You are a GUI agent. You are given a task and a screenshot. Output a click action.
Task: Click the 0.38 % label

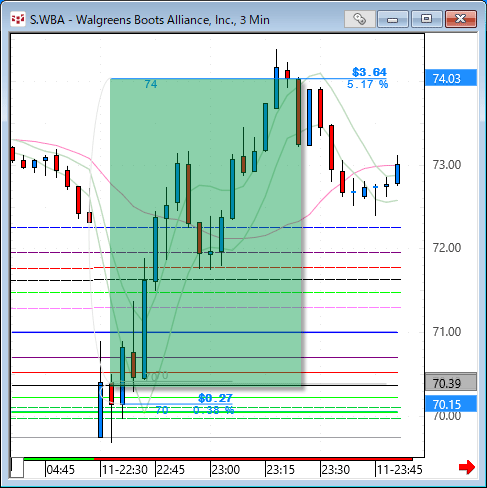[214, 410]
